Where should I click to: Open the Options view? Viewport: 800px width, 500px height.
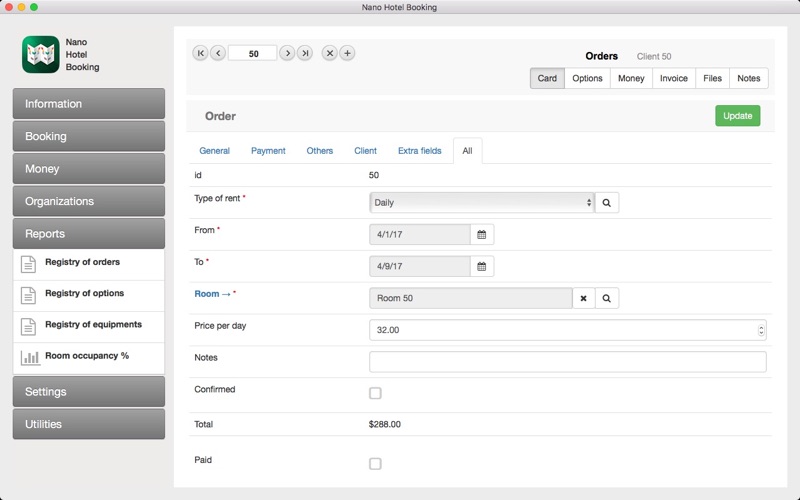587,78
